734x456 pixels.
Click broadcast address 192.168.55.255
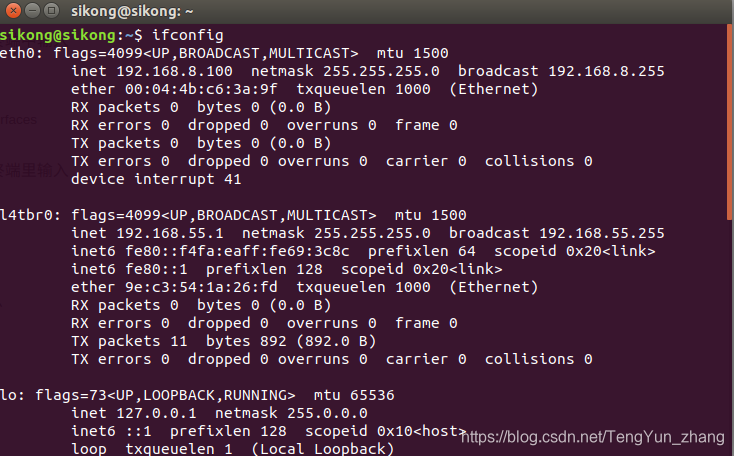point(602,233)
